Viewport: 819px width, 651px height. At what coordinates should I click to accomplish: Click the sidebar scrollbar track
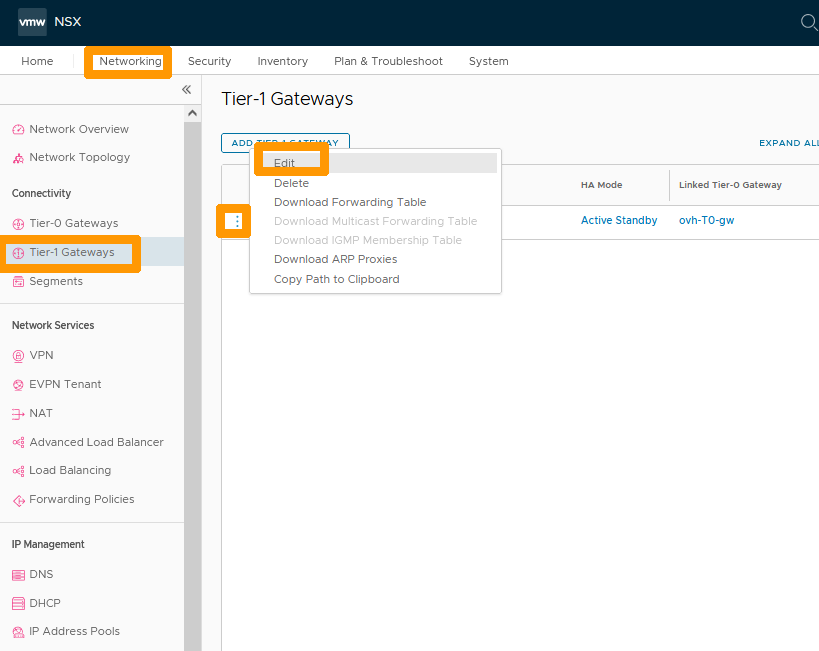(192, 350)
